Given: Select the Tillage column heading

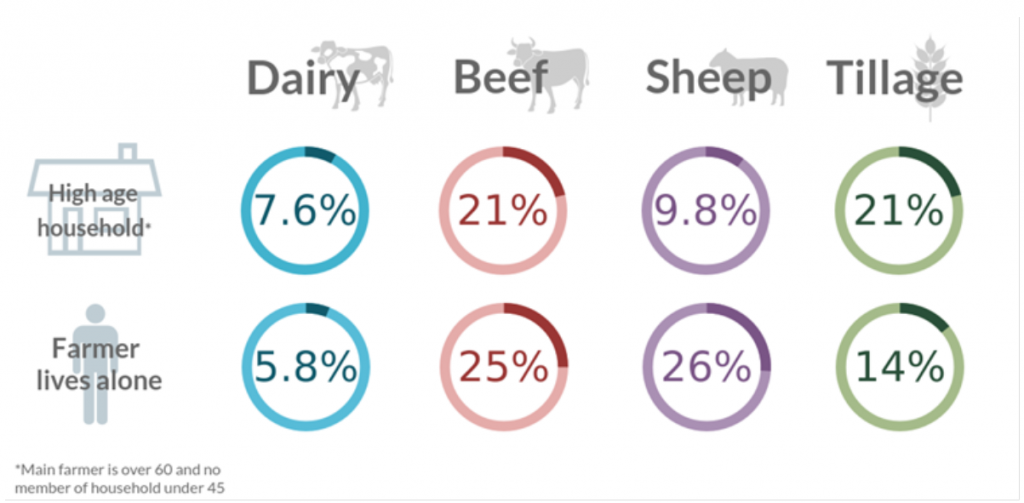Looking at the screenshot, I should pos(894,80).
